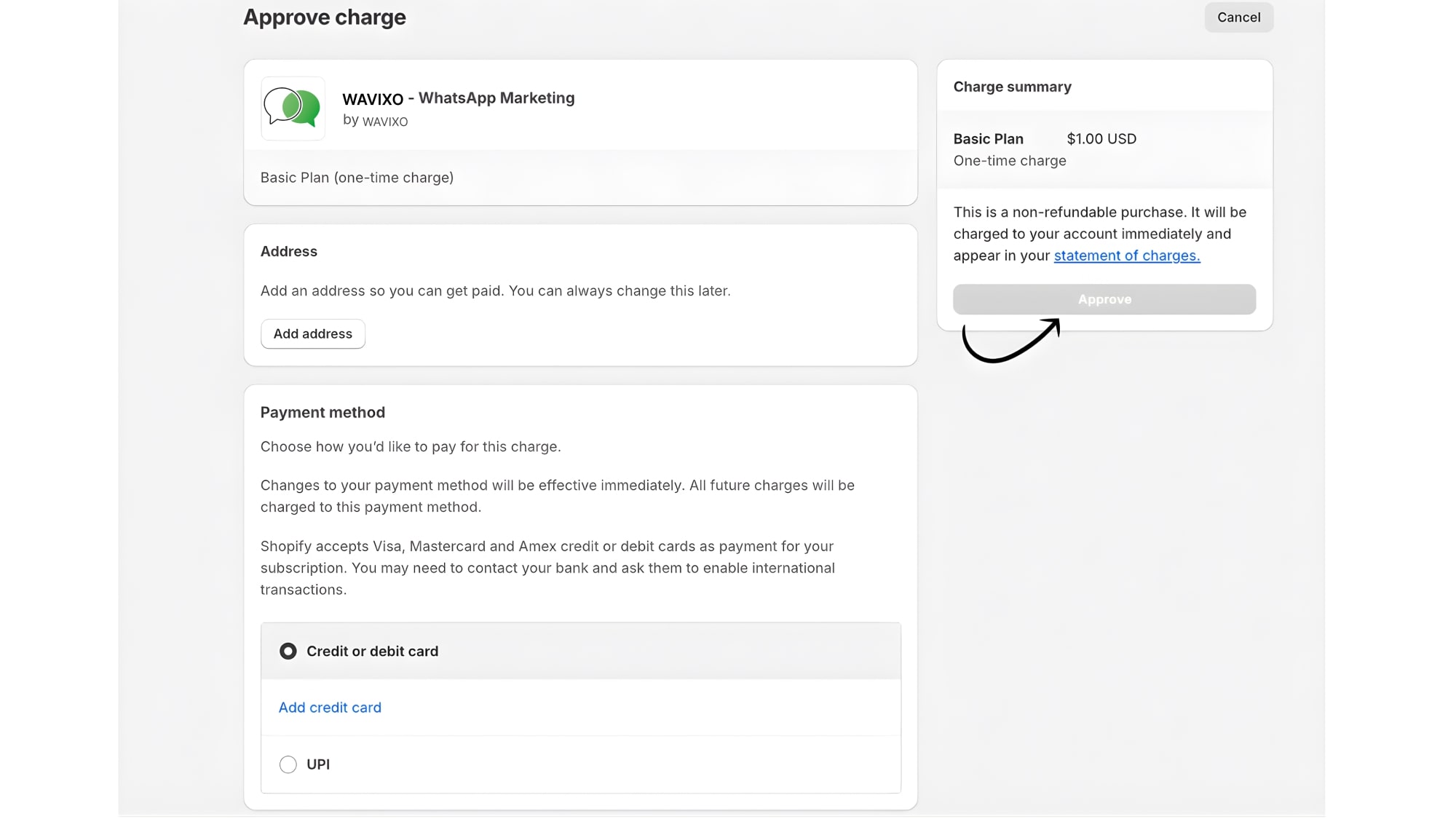This screenshot has height=819, width=1456.
Task: Click the WAVIXO chat bubbles app logo
Action: click(x=293, y=108)
